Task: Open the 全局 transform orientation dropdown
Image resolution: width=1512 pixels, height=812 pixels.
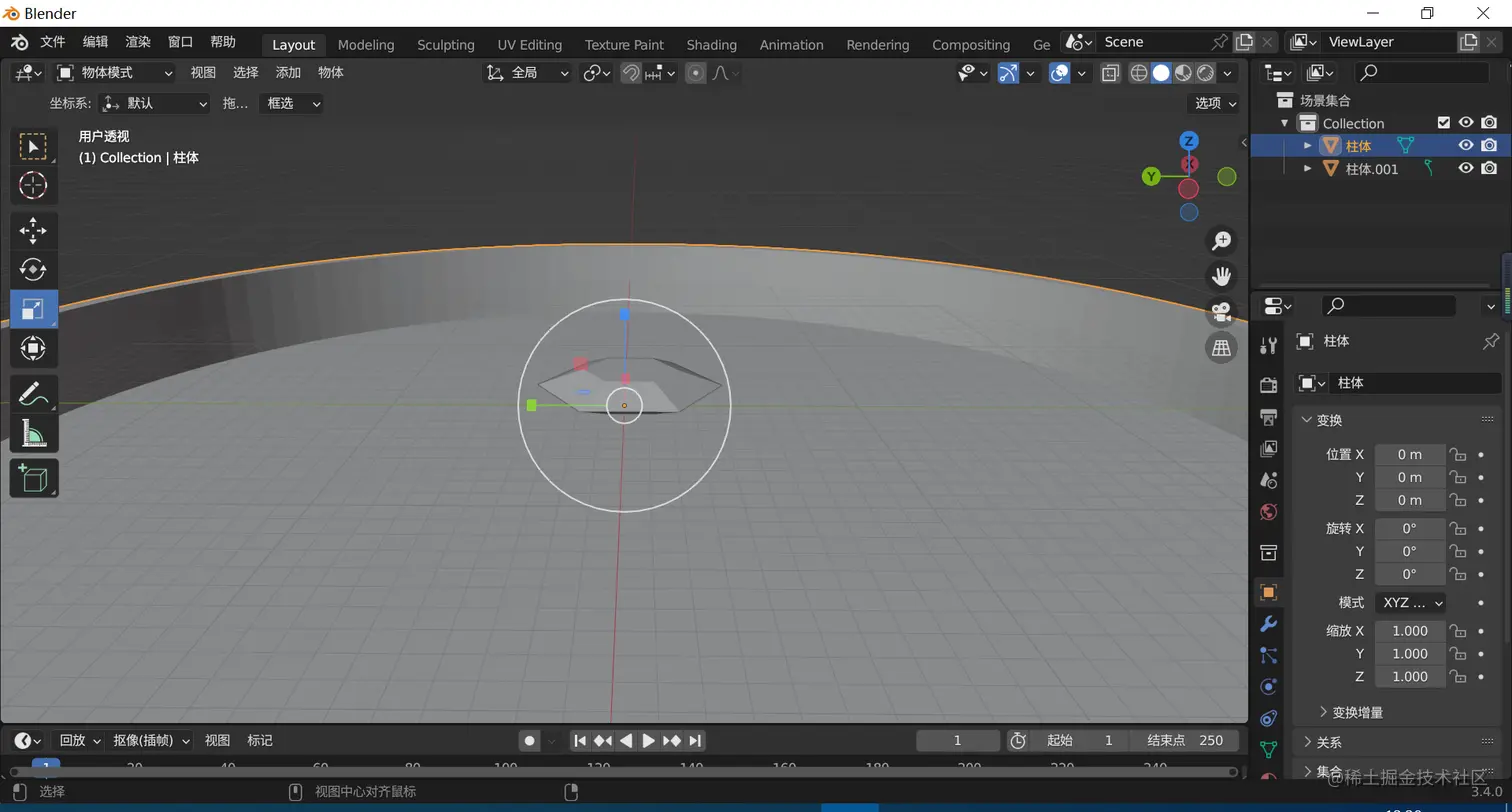Action: pyautogui.click(x=527, y=72)
